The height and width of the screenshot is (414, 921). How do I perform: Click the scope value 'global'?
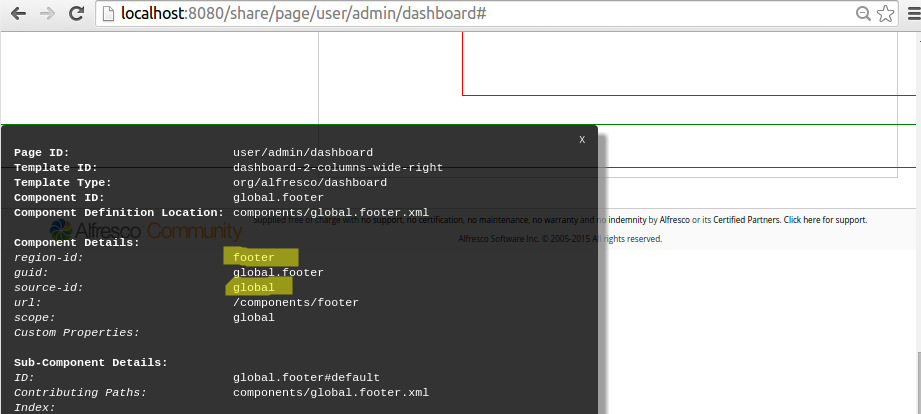[254, 318]
